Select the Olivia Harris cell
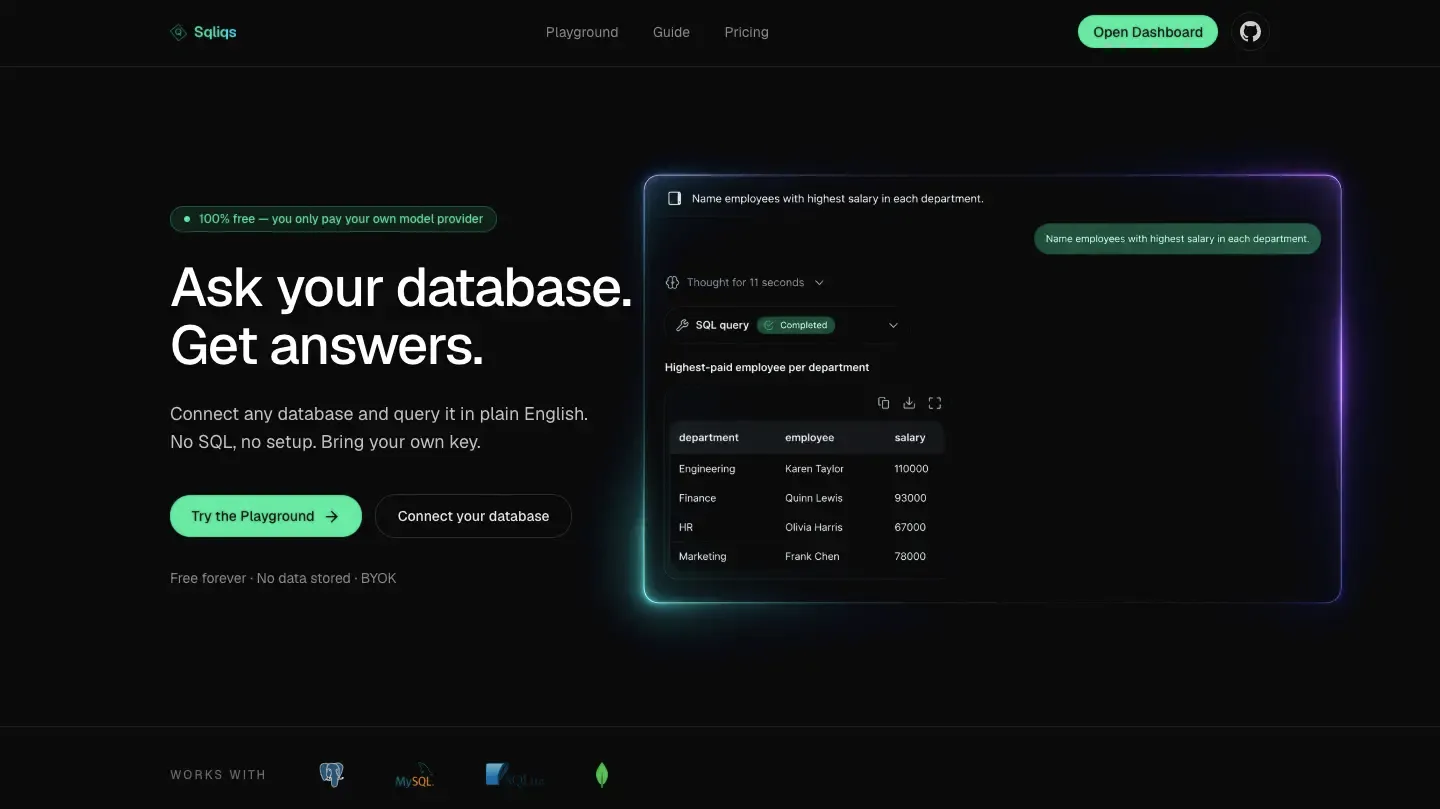Viewport: 1440px width, 809px height. (x=814, y=527)
